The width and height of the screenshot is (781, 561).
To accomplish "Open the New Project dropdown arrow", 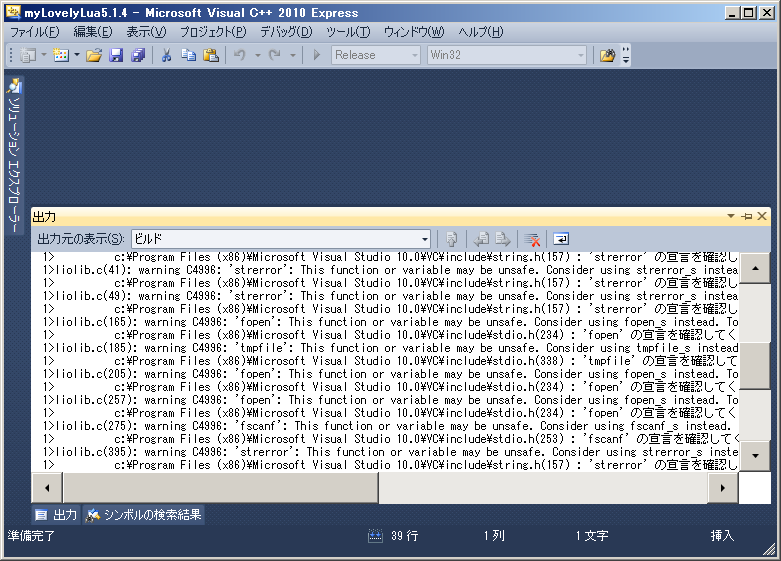I will pyautogui.click(x=44, y=55).
